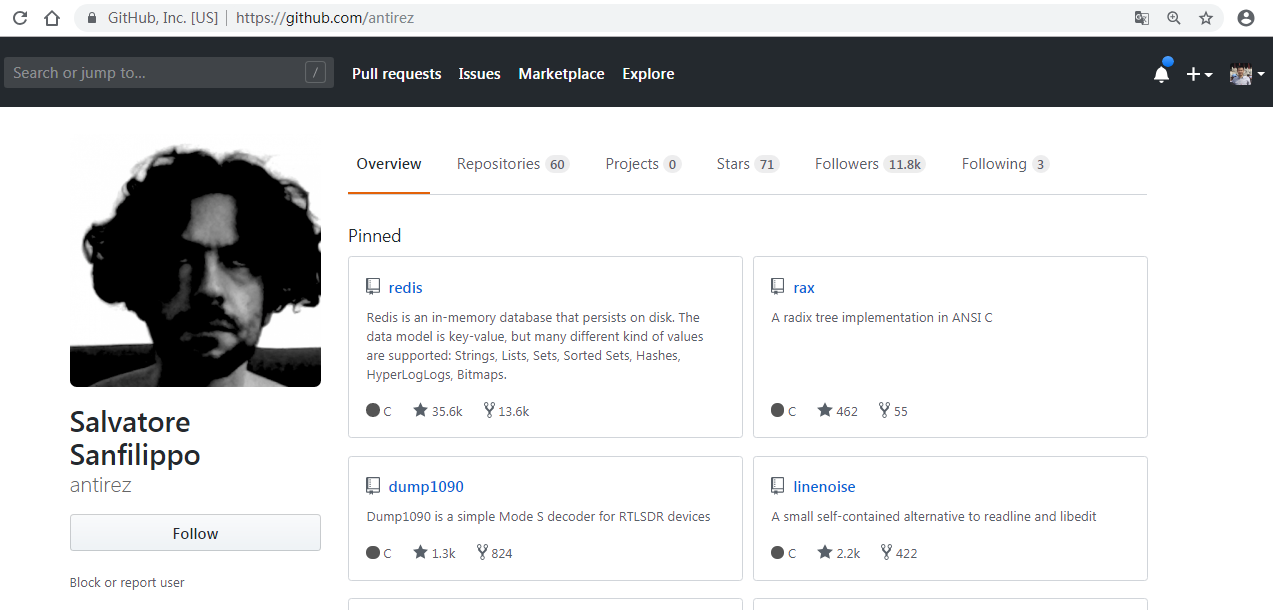
Task: Open Marketplace in the header
Action: click(x=561, y=74)
